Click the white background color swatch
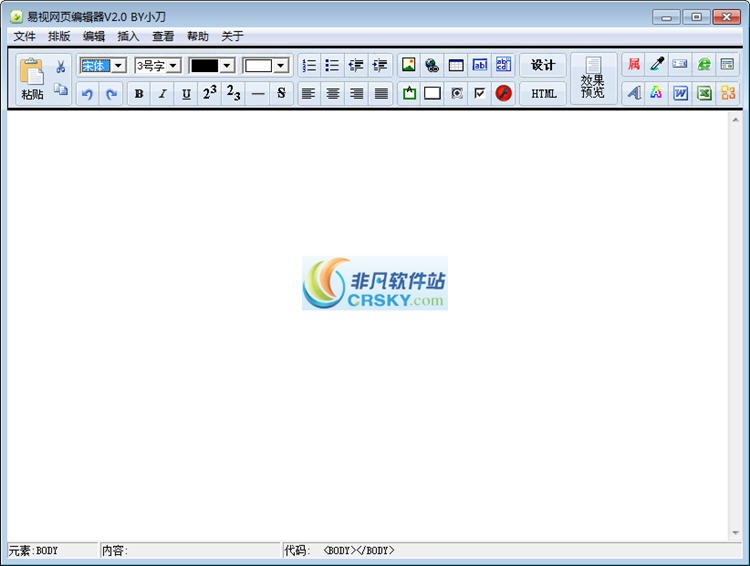The image size is (750, 566). pos(258,66)
